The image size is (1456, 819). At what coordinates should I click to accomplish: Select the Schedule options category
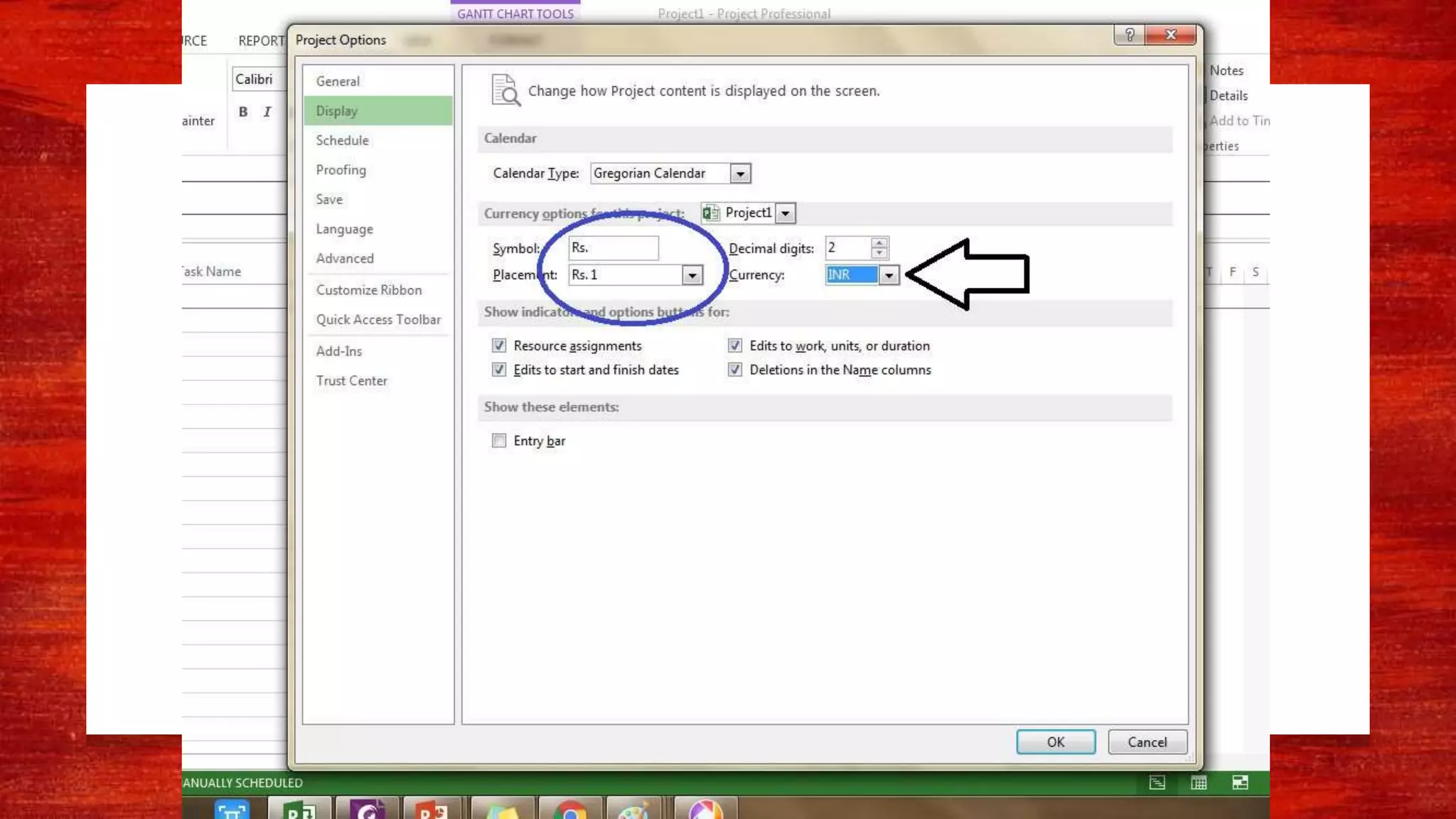coord(342,140)
